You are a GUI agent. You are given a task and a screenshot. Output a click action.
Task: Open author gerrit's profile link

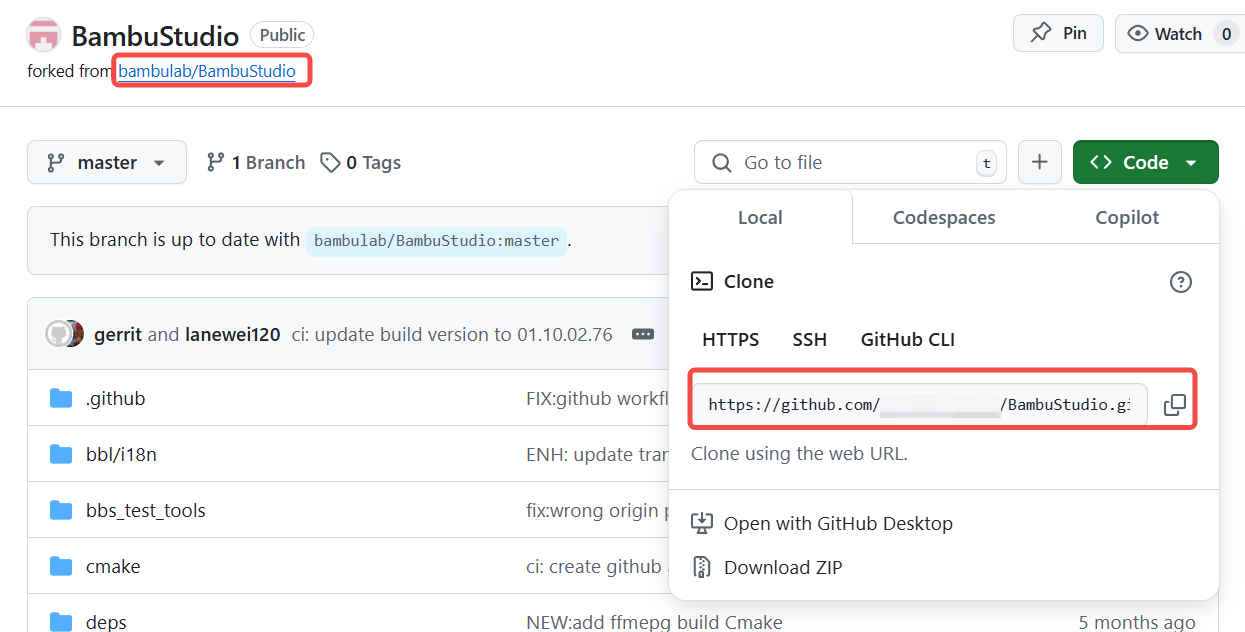(118, 334)
